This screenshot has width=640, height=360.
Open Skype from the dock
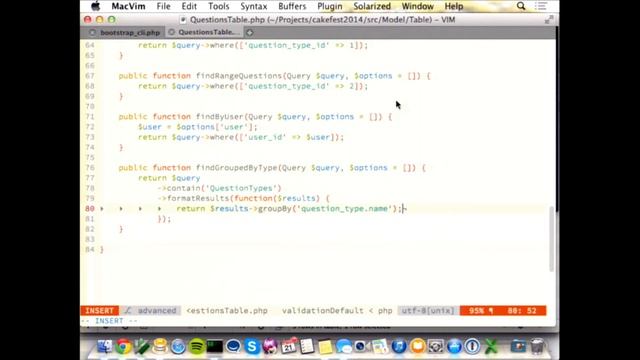[252, 347]
